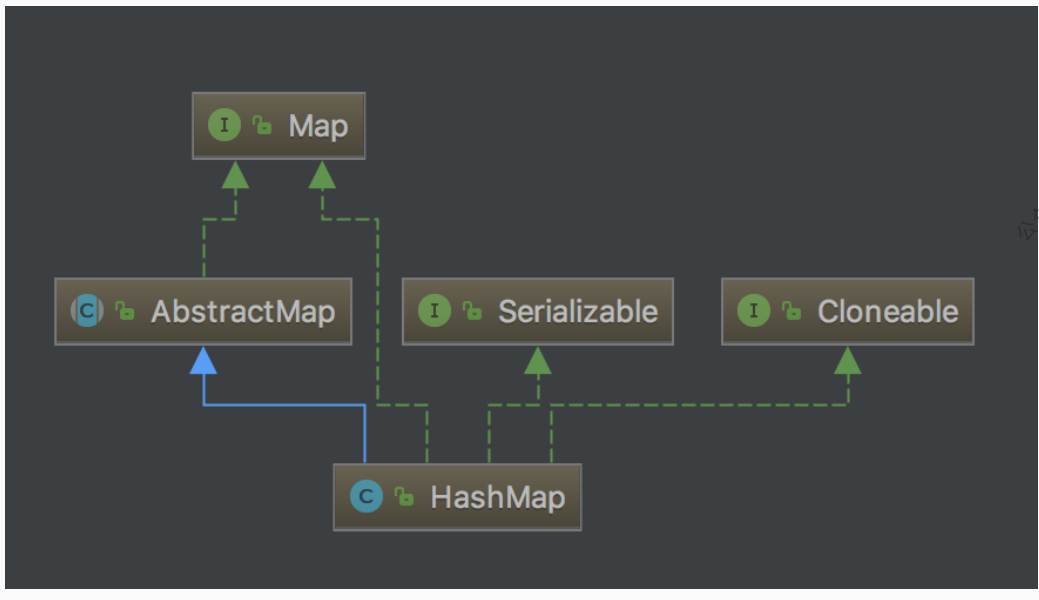Image resolution: width=1039 pixels, height=600 pixels.
Task: Select the Map label in the diagram
Action: [x=318, y=126]
